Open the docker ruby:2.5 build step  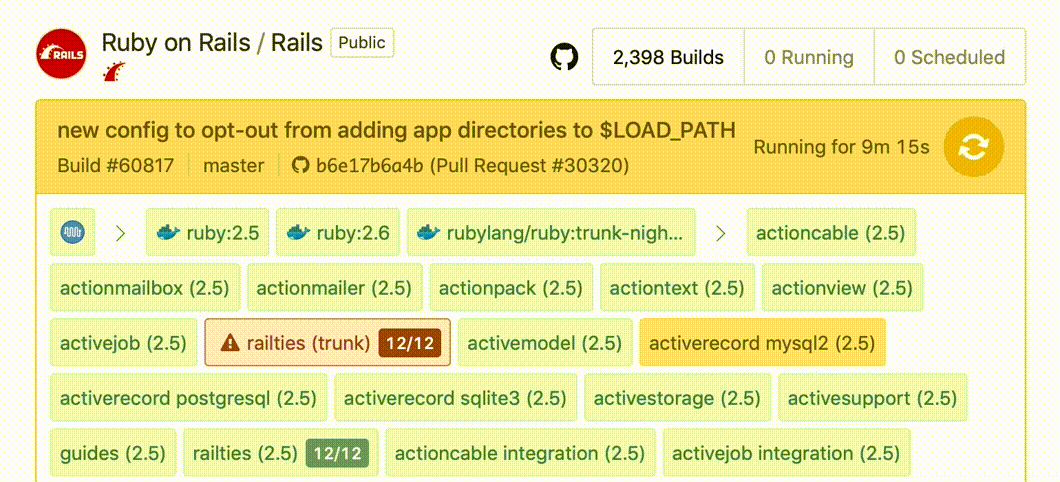208,233
